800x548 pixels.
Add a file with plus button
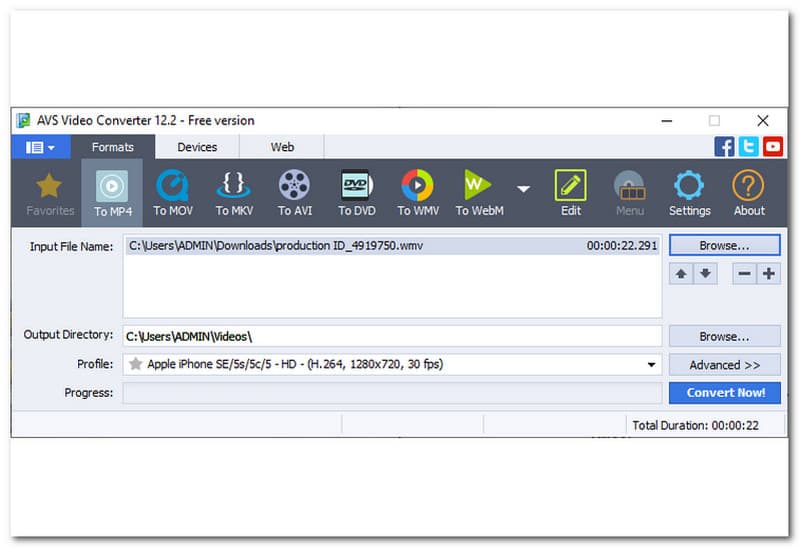(768, 274)
